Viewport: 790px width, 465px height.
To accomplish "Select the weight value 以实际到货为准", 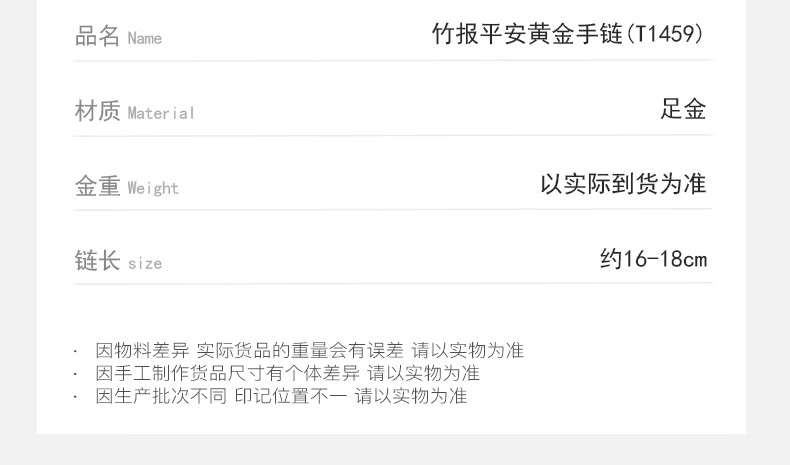I will coord(623,183).
